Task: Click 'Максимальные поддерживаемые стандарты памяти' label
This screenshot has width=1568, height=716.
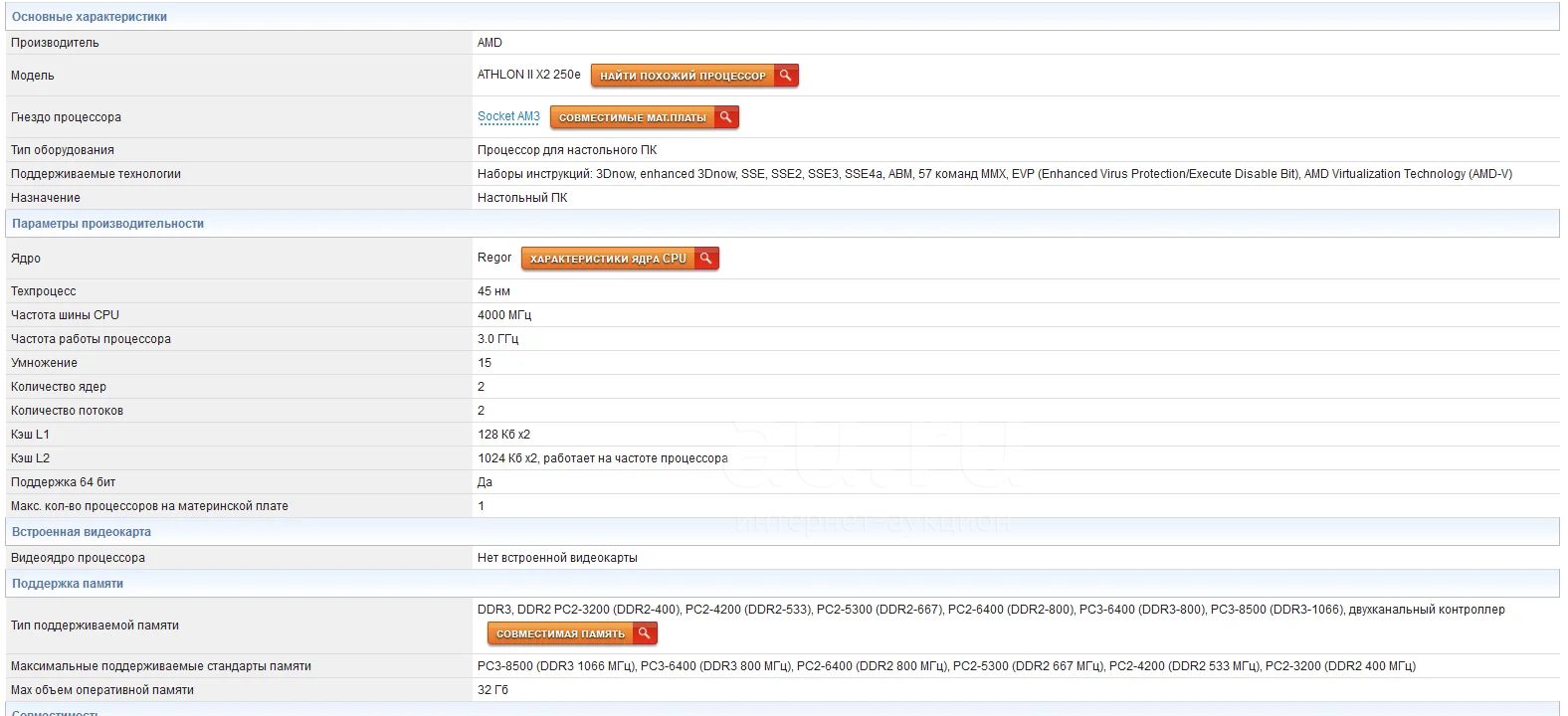Action: 161,666
